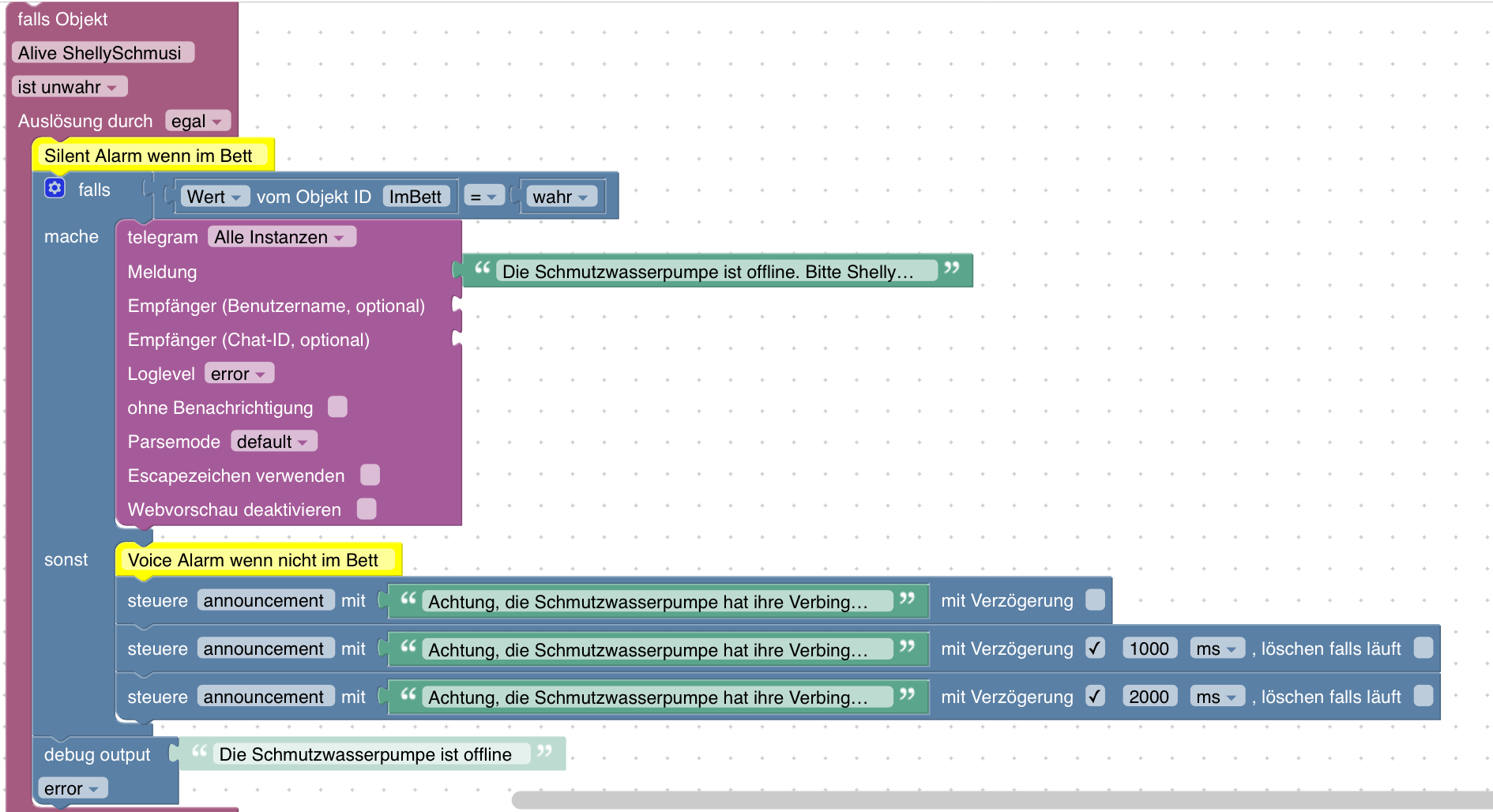Edit announcement text in 2000 ms steuere block
This screenshot has width=1493, height=812.
coord(657,697)
